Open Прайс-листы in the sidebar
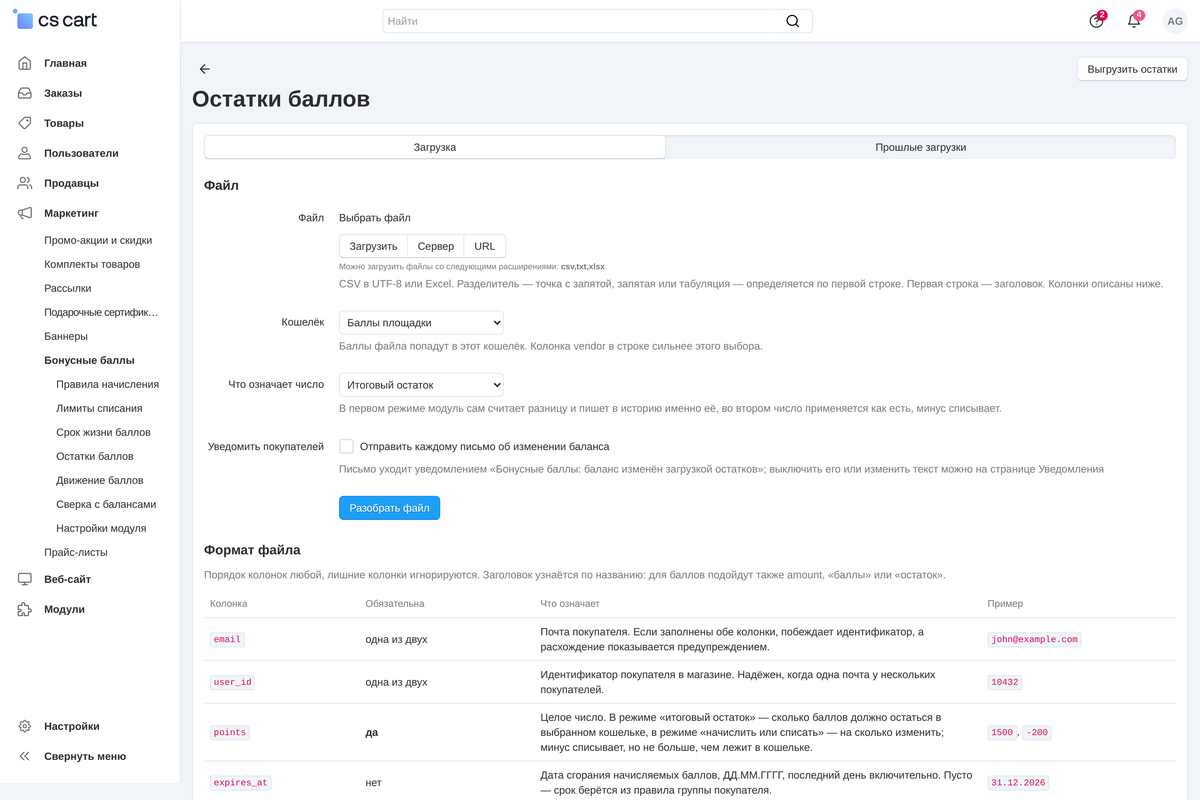This screenshot has width=1200, height=800. (x=76, y=552)
